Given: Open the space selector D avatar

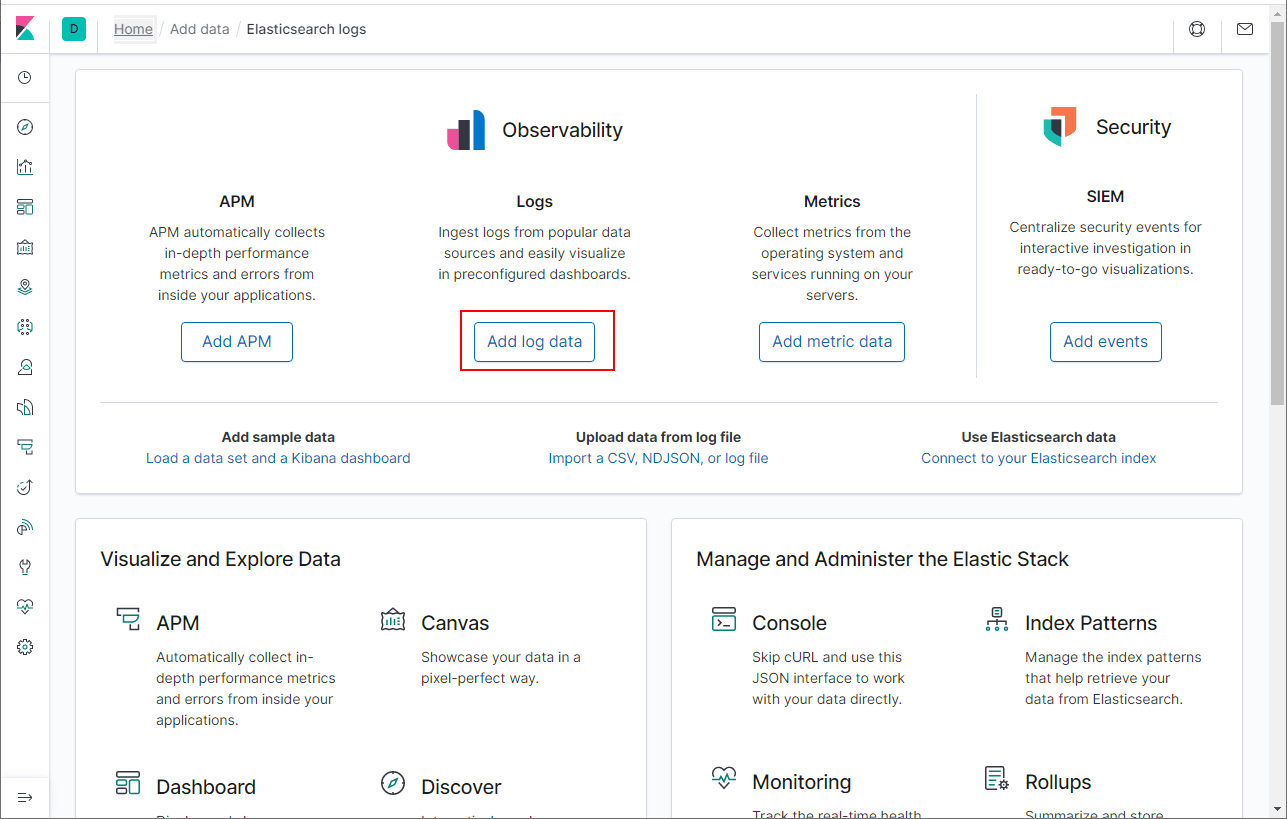Looking at the screenshot, I should click(x=74, y=29).
